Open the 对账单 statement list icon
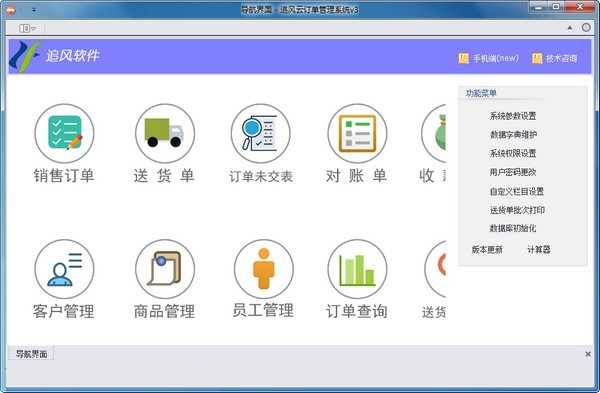600x393 pixels. point(357,134)
